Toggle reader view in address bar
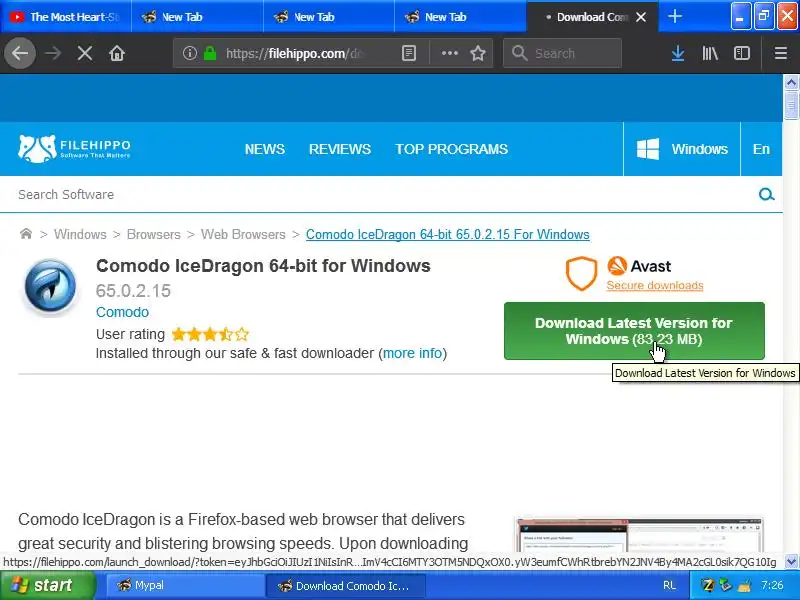Screen dimensions: 800x600 (409, 53)
